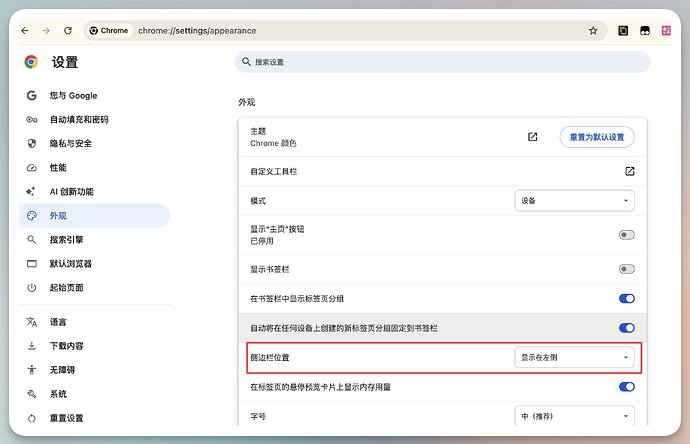The height and width of the screenshot is (444, 690).
Task: Open theme store via 主题 external link icon
Action: click(532, 137)
